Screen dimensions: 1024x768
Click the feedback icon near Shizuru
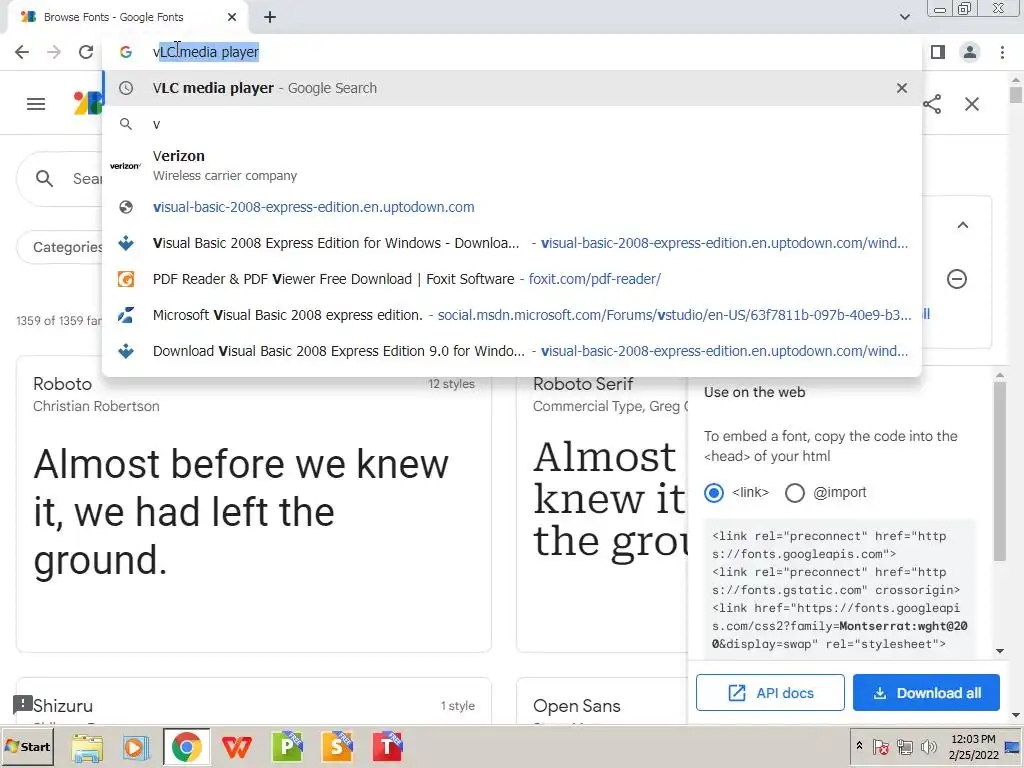(22, 704)
